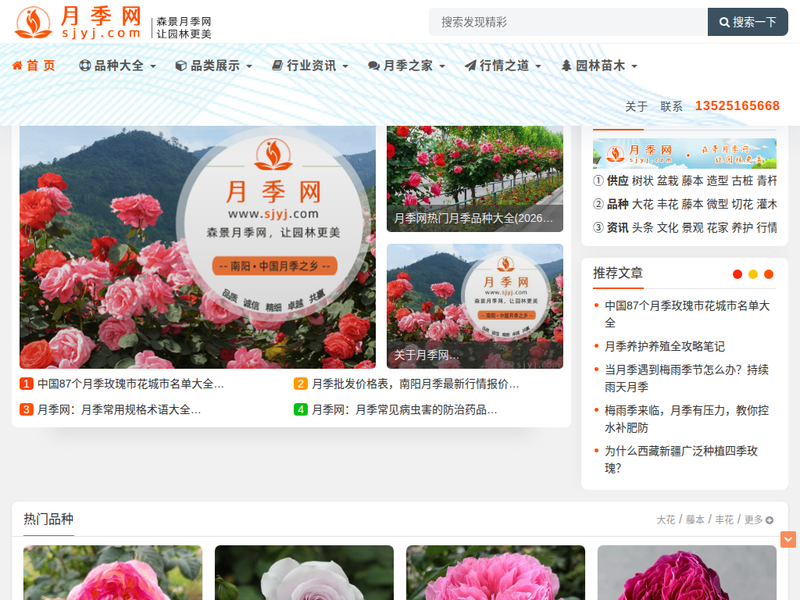Filter 热门品种 by 大花
The image size is (800, 600).
pos(665,520)
